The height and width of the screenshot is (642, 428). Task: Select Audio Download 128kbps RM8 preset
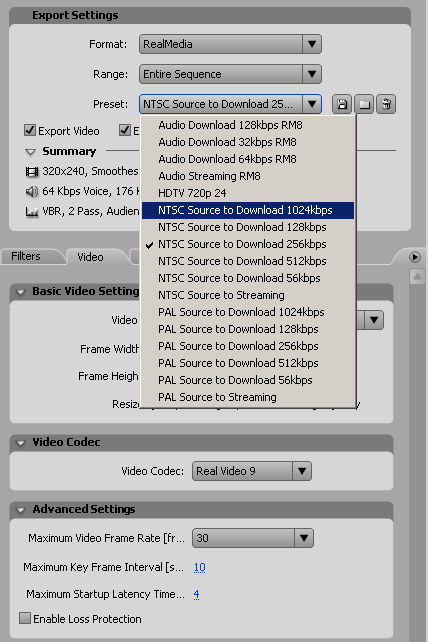click(248, 125)
